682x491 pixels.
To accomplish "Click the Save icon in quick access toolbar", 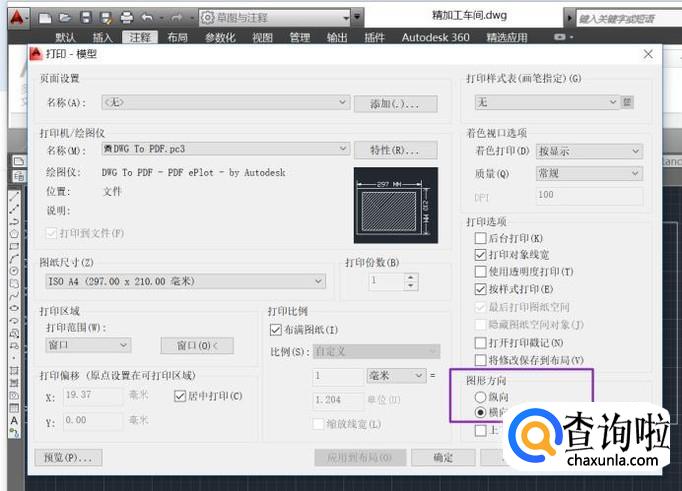I will point(86,18).
